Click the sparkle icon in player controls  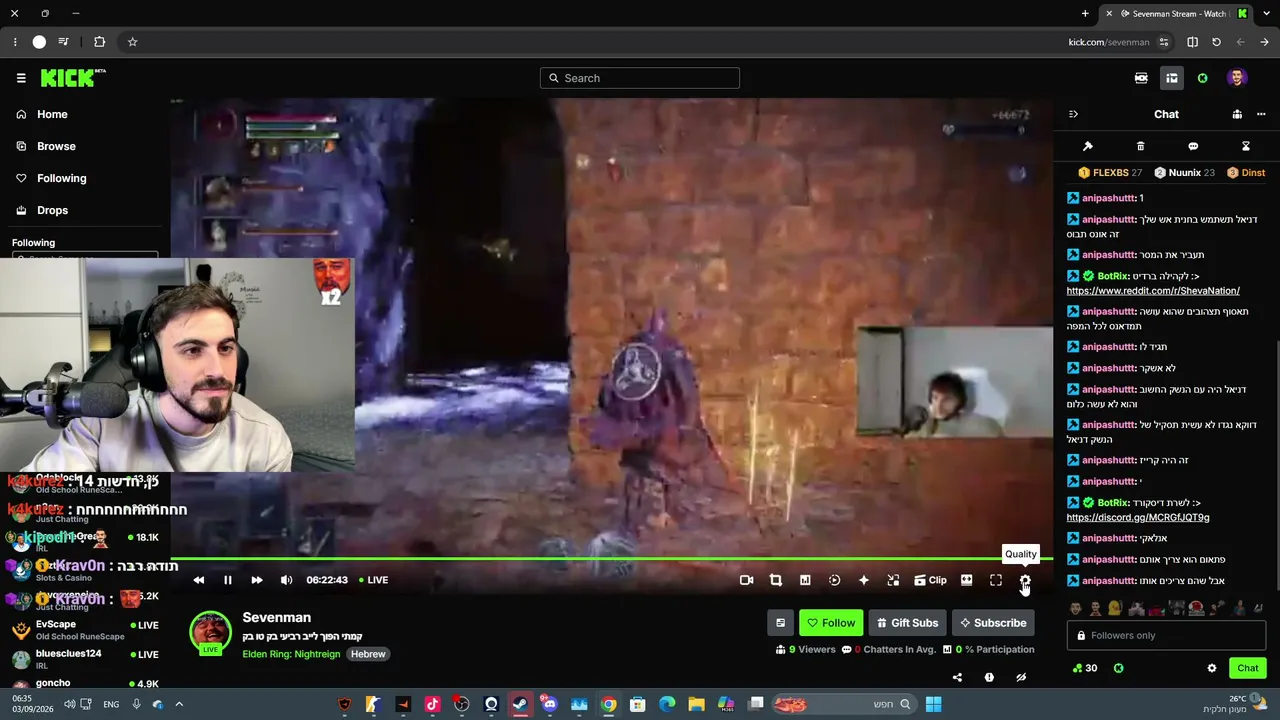coord(864,580)
